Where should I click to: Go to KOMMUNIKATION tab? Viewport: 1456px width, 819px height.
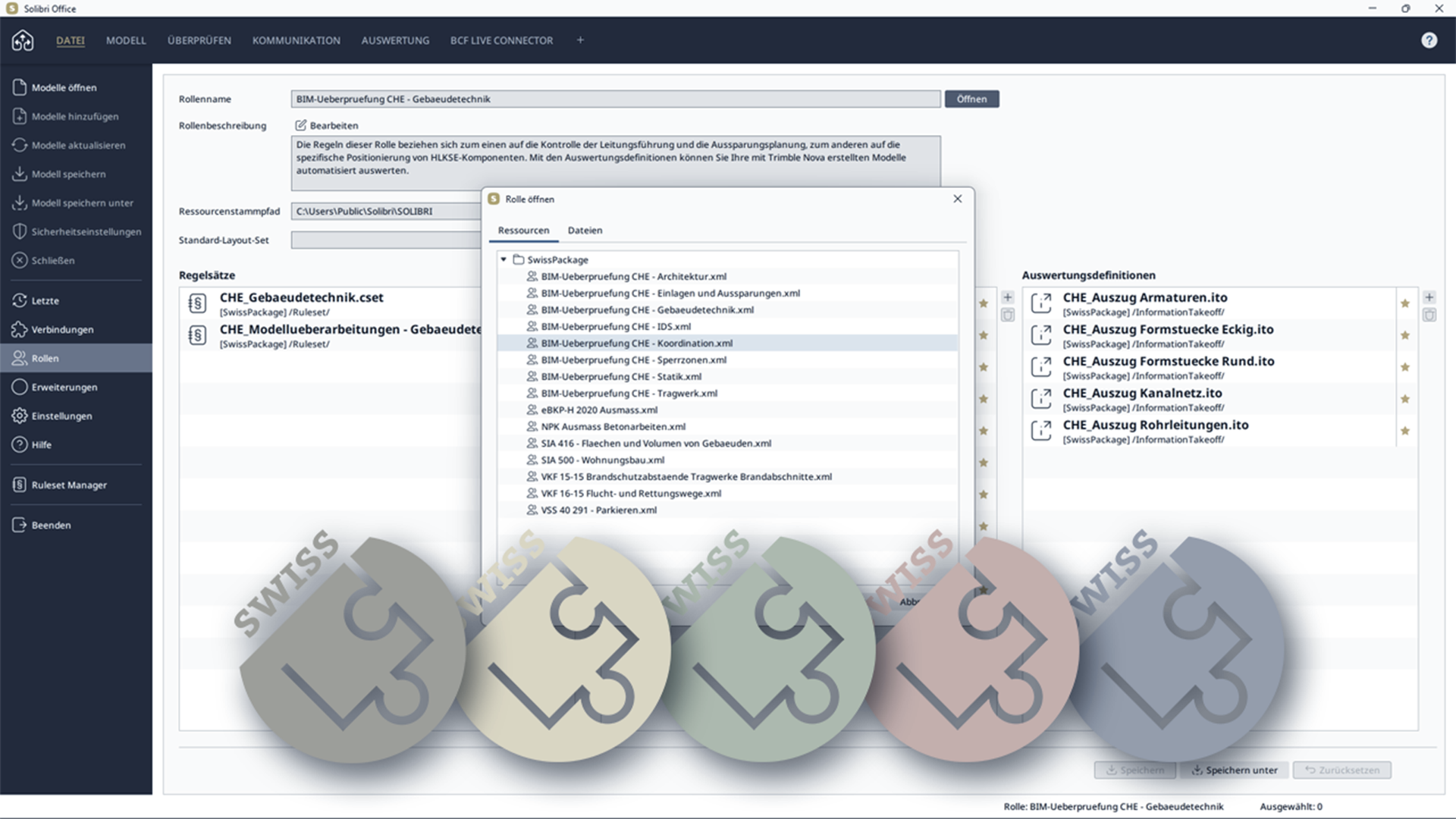pos(297,40)
